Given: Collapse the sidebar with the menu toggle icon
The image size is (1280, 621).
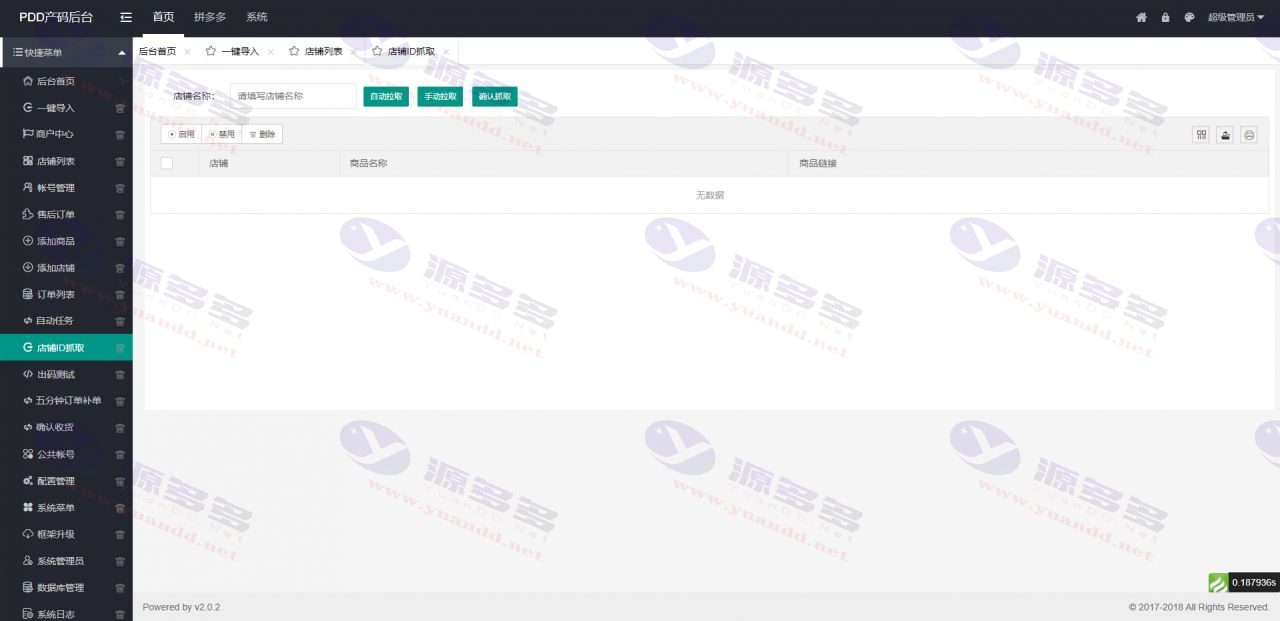Looking at the screenshot, I should (x=125, y=17).
